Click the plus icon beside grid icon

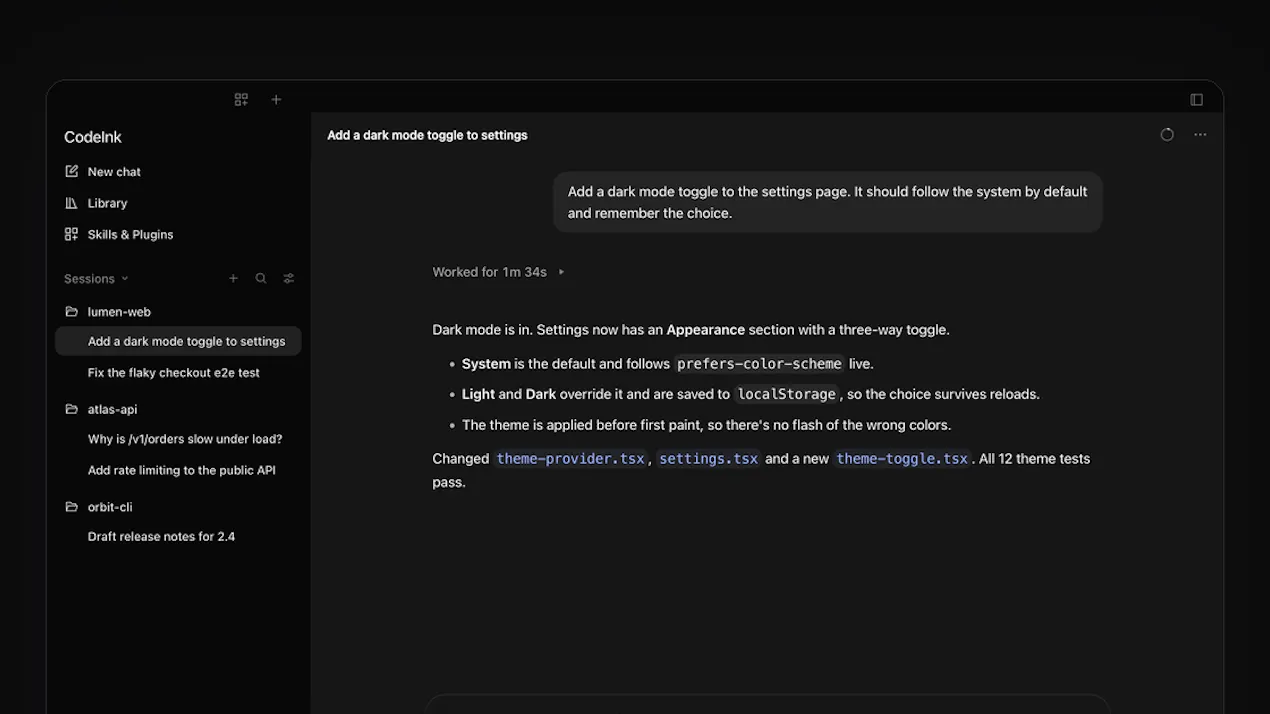pyautogui.click(x=276, y=99)
